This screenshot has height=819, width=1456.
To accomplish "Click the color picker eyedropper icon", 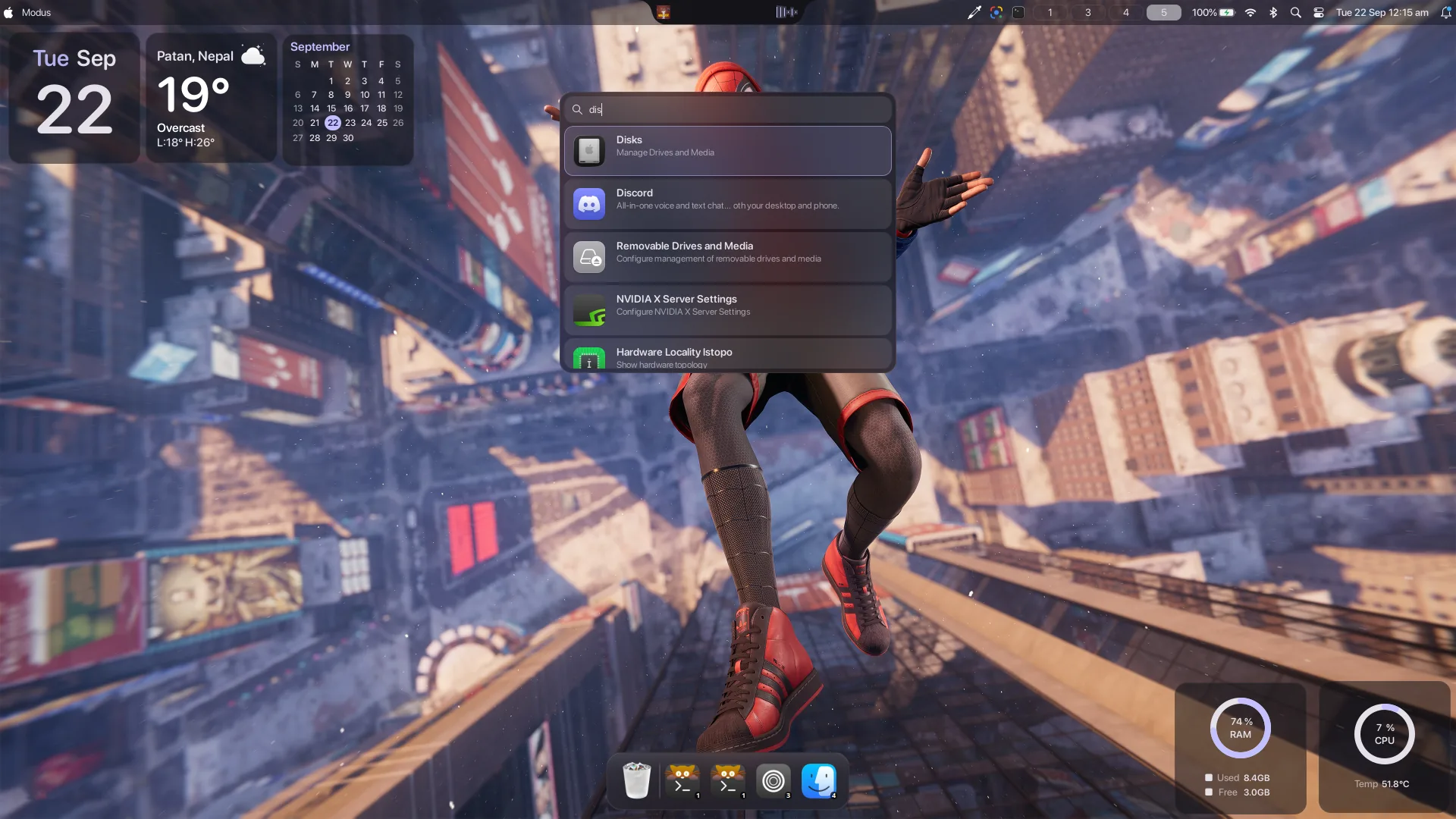I will (974, 12).
